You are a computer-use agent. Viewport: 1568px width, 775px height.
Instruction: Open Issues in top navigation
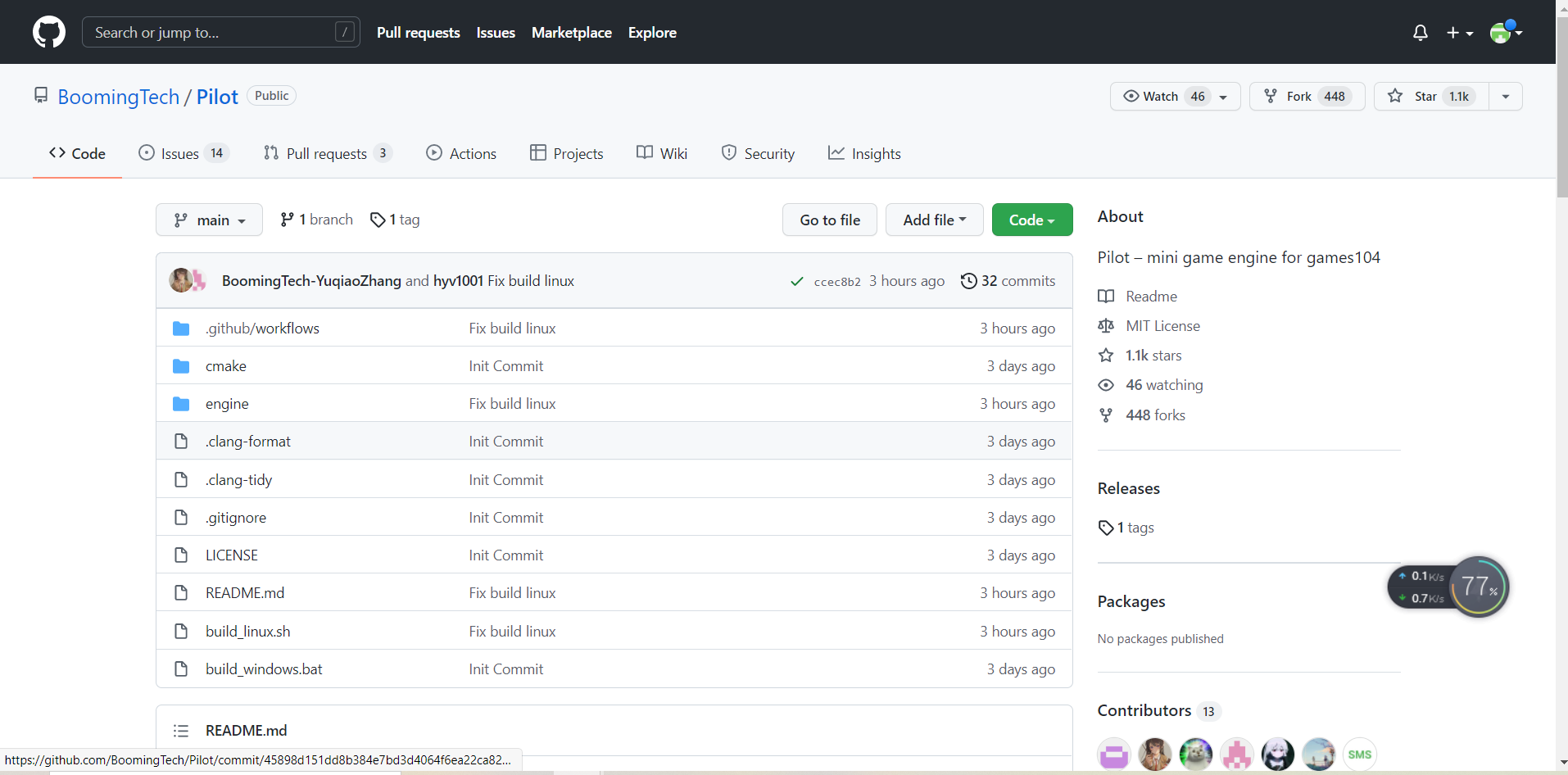(496, 33)
